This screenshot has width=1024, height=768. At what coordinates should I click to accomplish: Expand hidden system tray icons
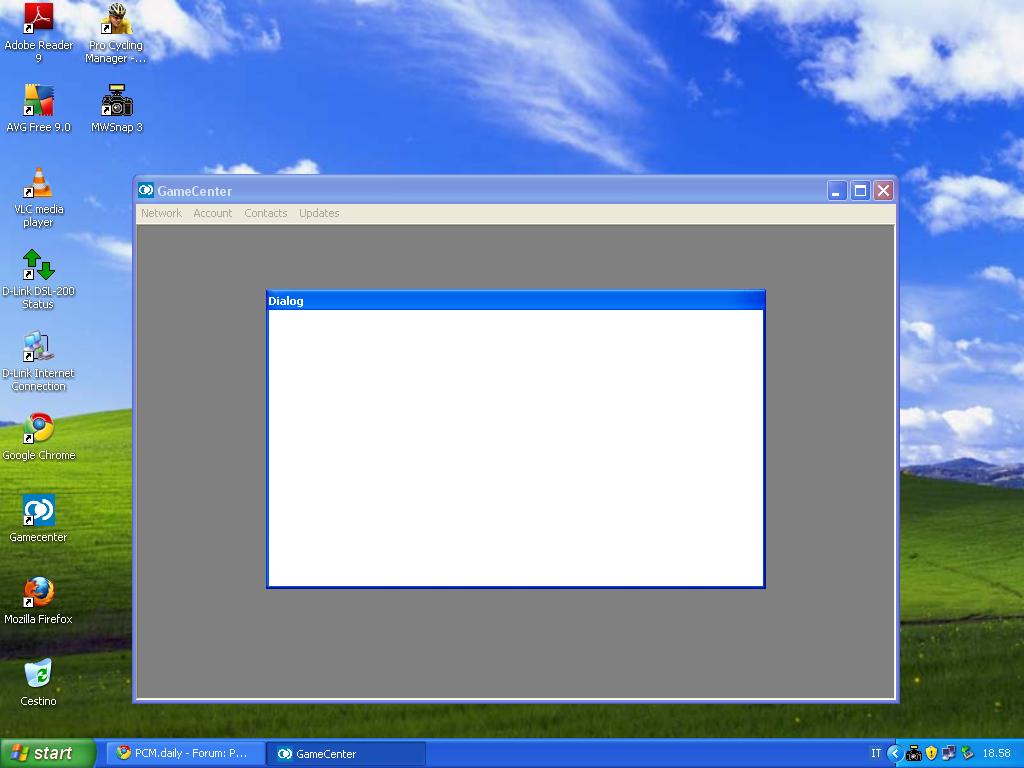click(895, 754)
